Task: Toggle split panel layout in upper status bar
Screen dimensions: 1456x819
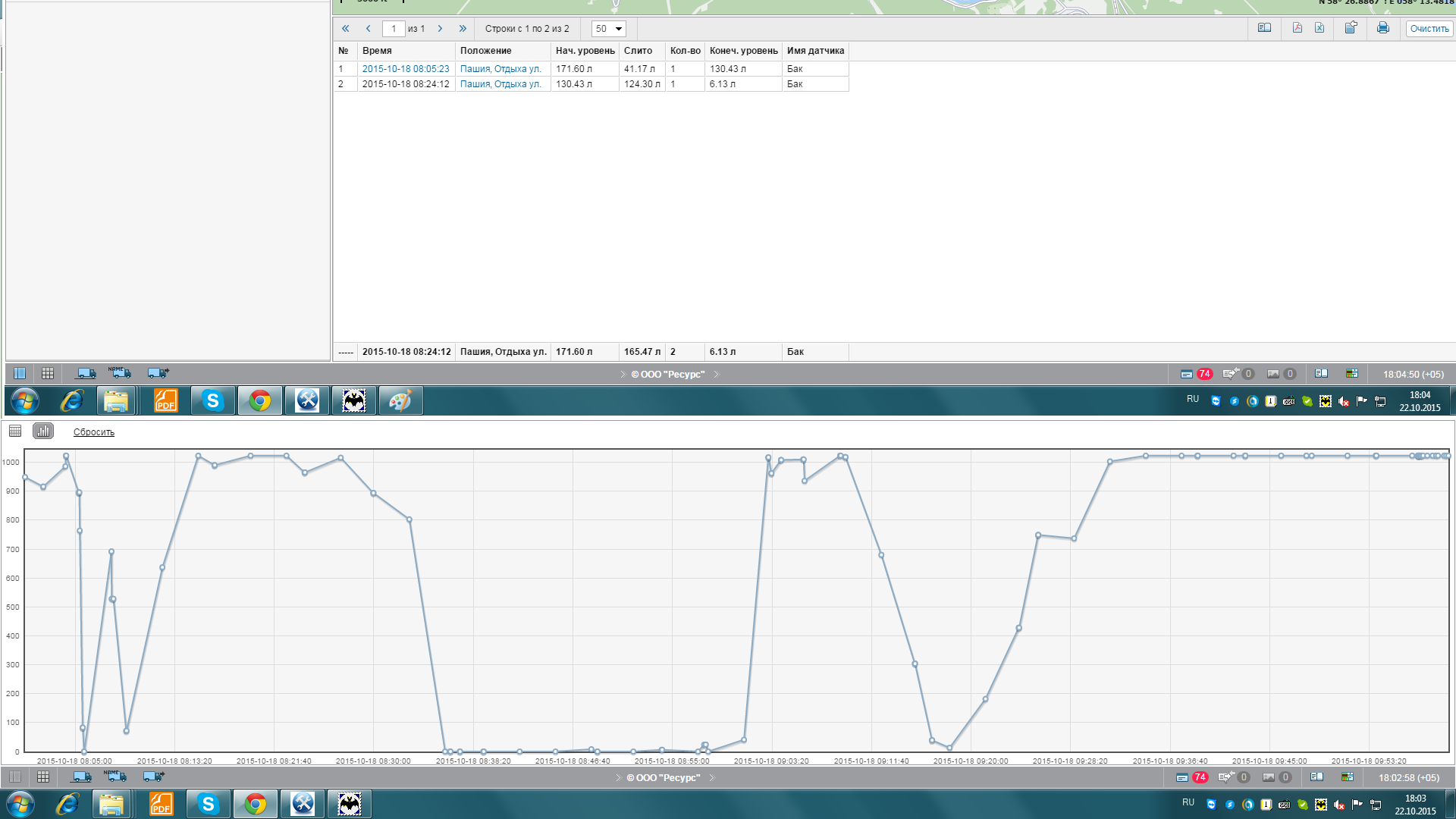Action: [x=20, y=373]
